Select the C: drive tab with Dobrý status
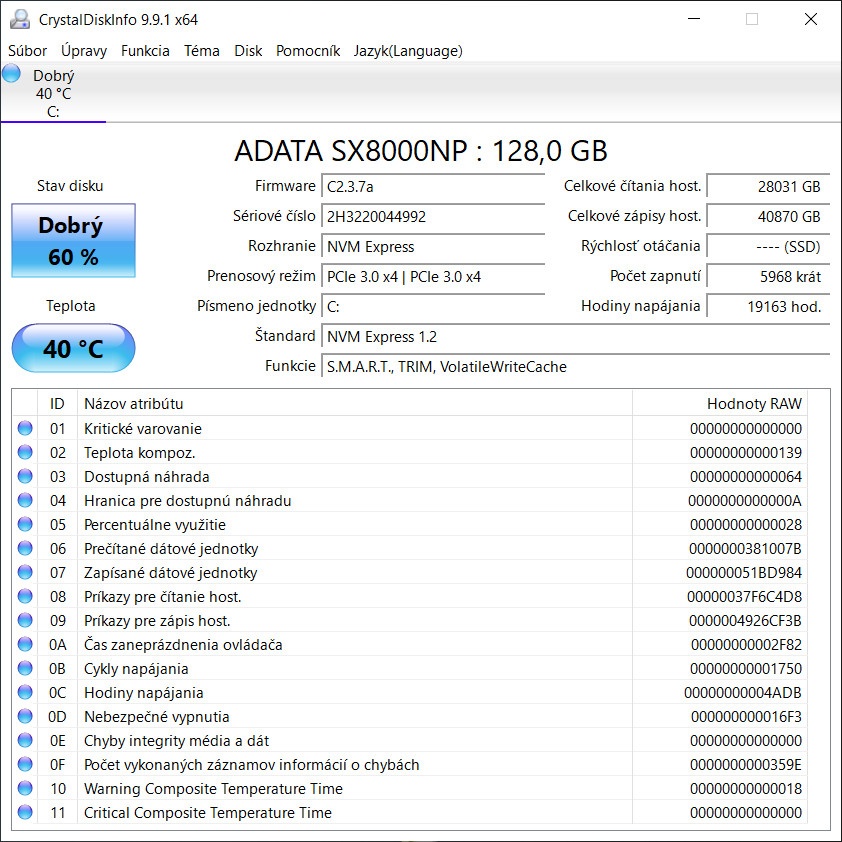Screen dimensions: 842x842 click(53, 93)
